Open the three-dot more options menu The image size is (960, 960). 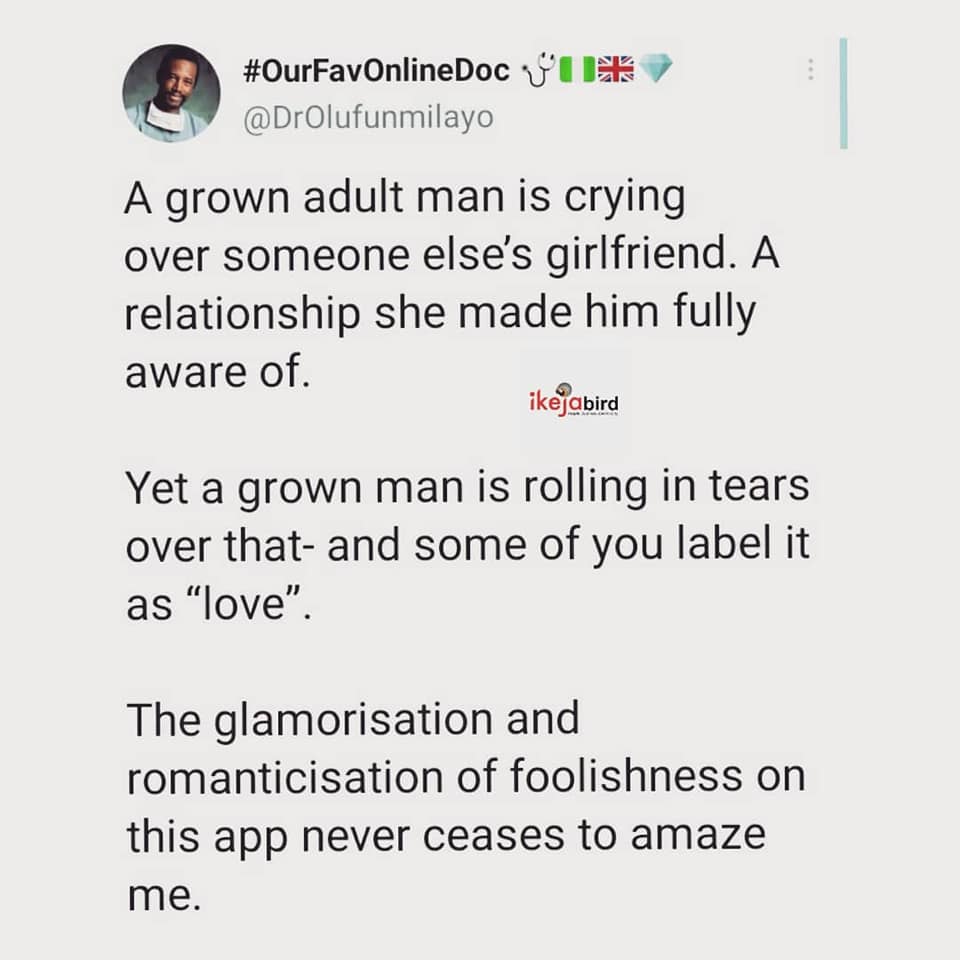click(810, 69)
